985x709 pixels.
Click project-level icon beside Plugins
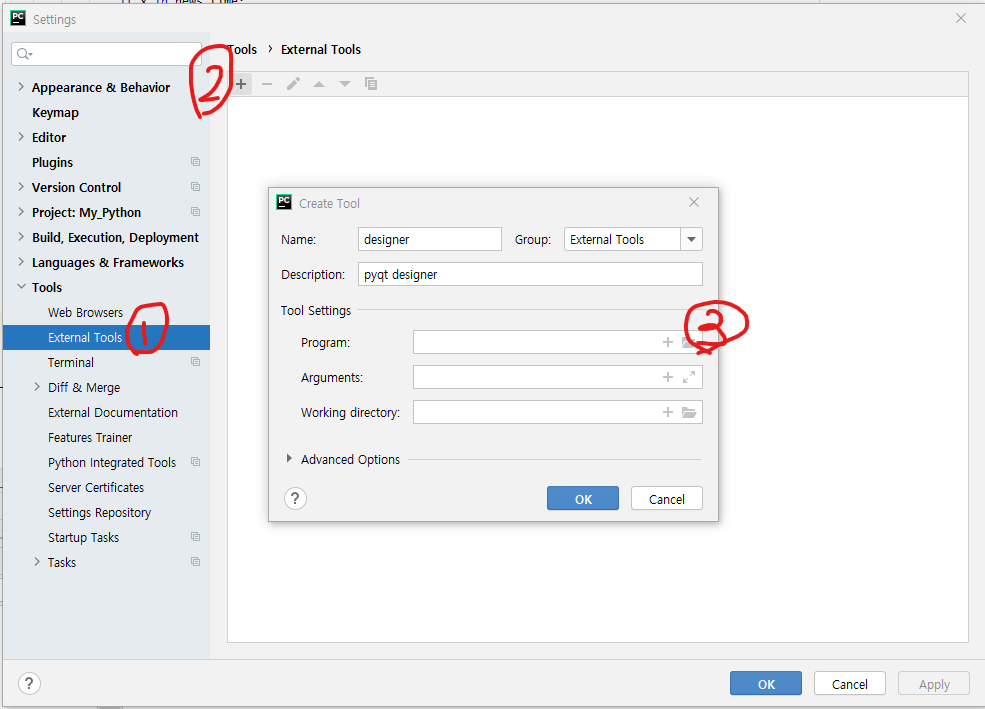[195, 162]
